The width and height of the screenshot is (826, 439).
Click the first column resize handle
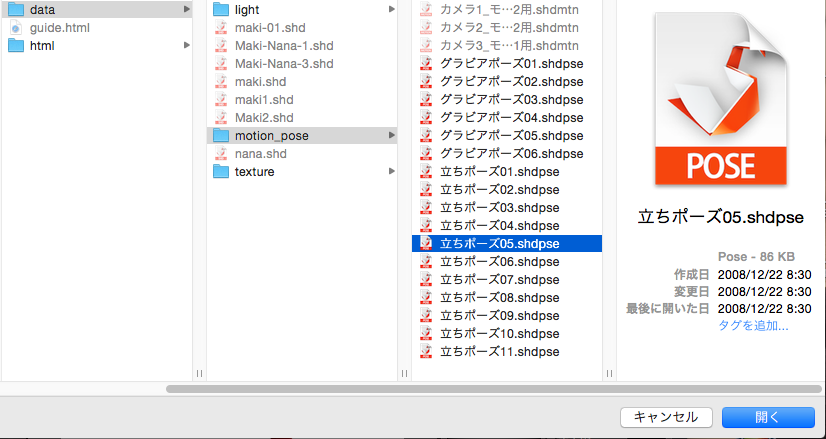[x=199, y=373]
